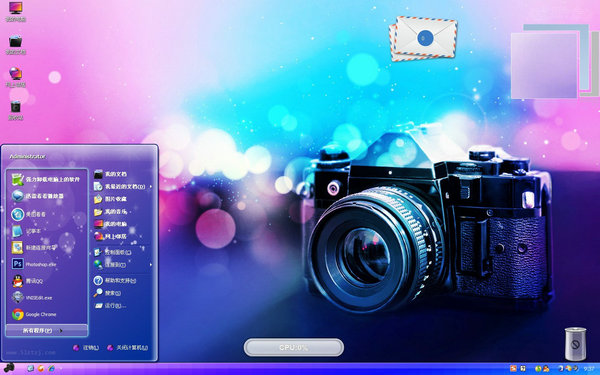Screen dimensions: 600x375
Task: Open the Run... entry
Action: [x=110, y=305]
